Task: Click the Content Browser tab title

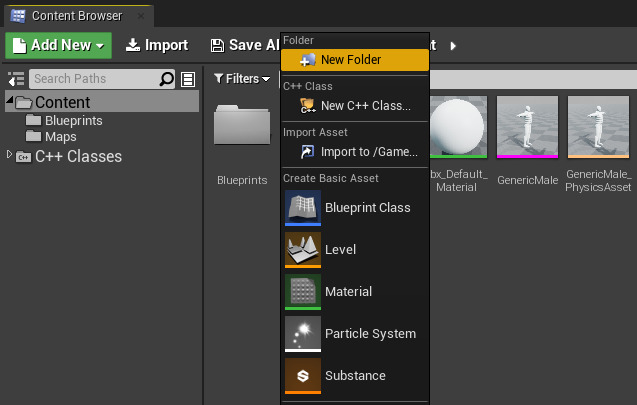Action: (x=77, y=16)
